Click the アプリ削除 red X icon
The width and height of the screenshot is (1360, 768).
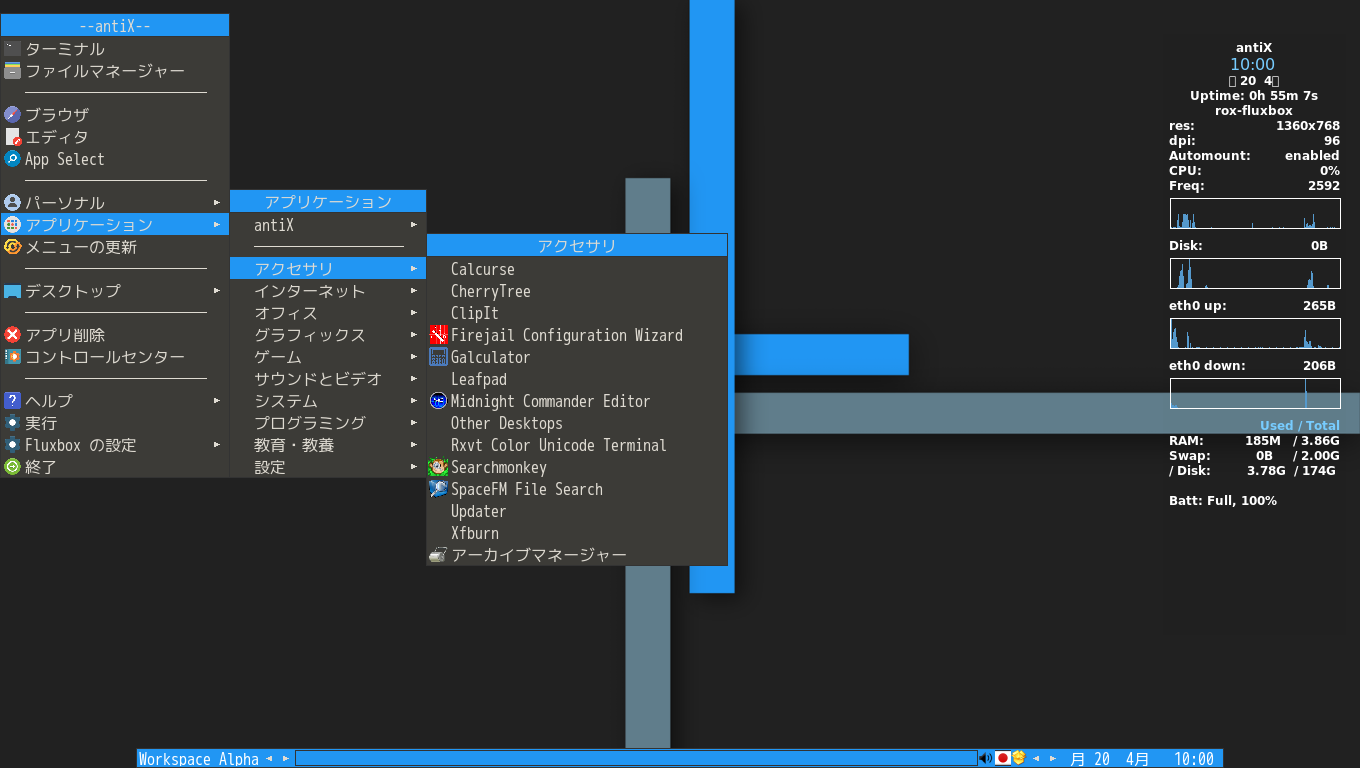click(x=12, y=335)
